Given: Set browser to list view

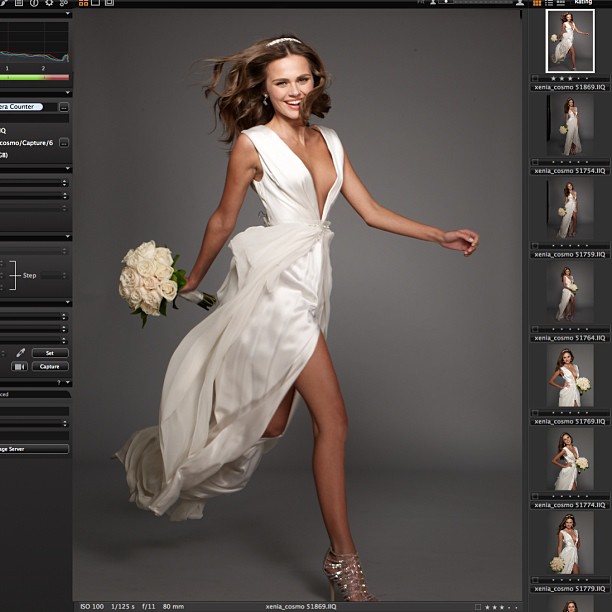Looking at the screenshot, I should 548,3.
